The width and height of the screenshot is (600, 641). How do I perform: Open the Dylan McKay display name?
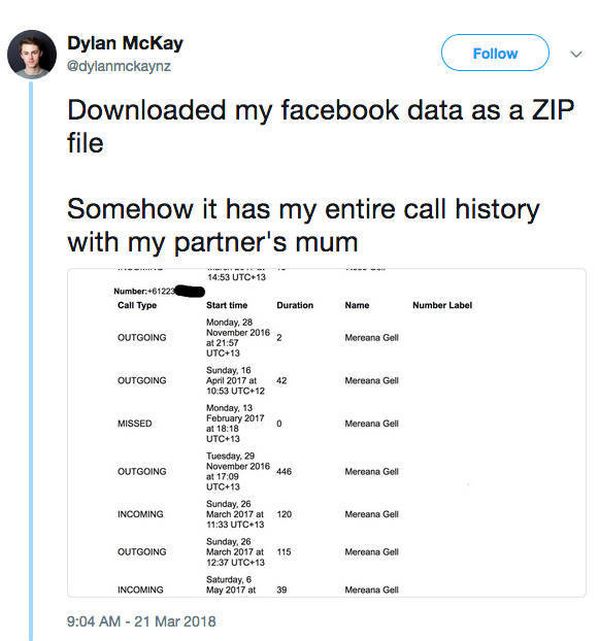tap(125, 43)
